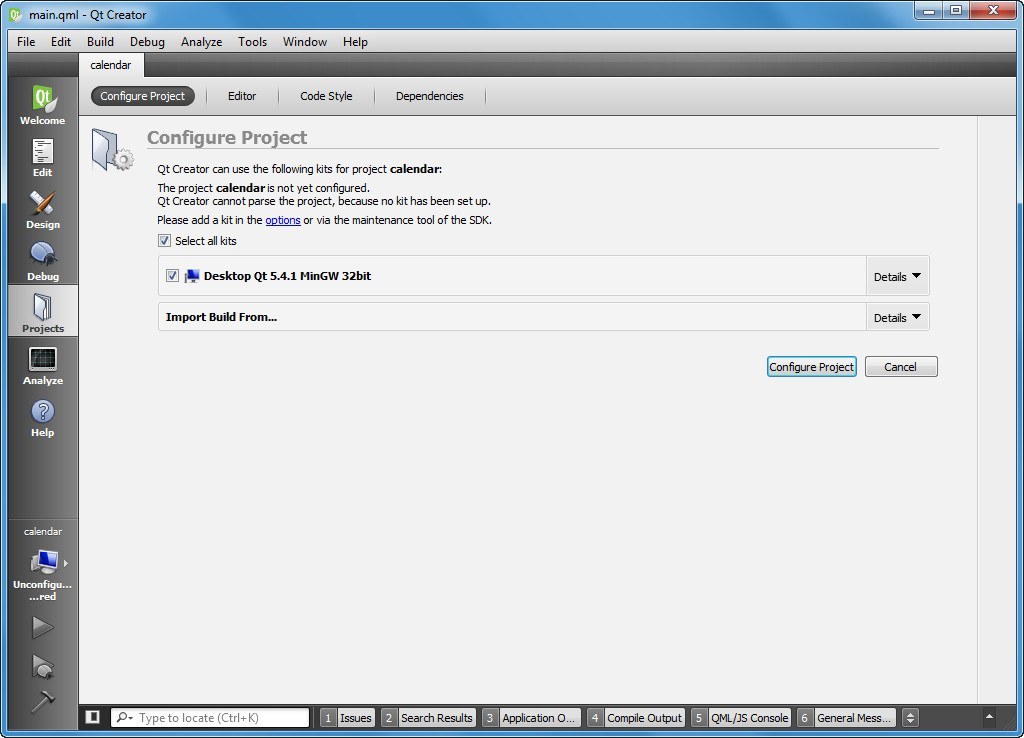The height and width of the screenshot is (738, 1024).
Task: Click the Cancel button
Action: pos(901,366)
